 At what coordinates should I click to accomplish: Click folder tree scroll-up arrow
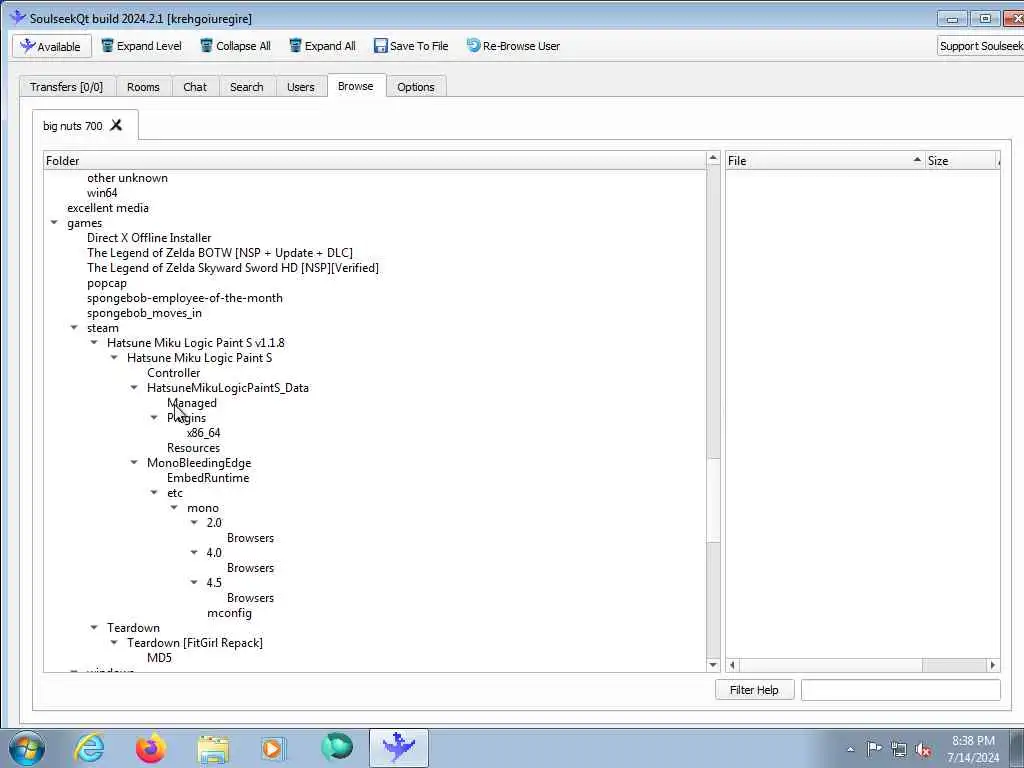[x=713, y=159]
